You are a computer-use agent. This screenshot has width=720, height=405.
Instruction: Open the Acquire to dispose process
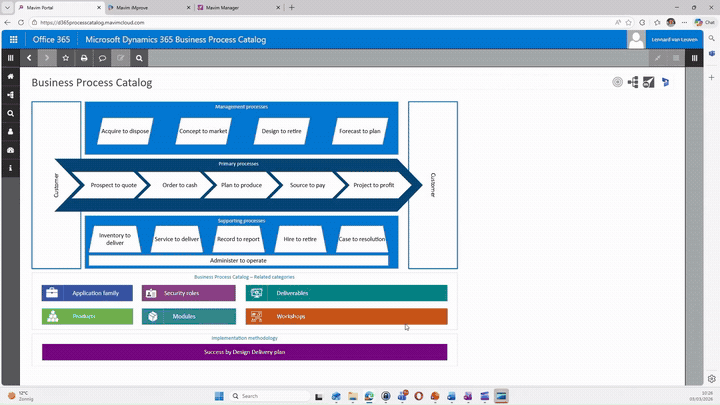[x=125, y=131]
